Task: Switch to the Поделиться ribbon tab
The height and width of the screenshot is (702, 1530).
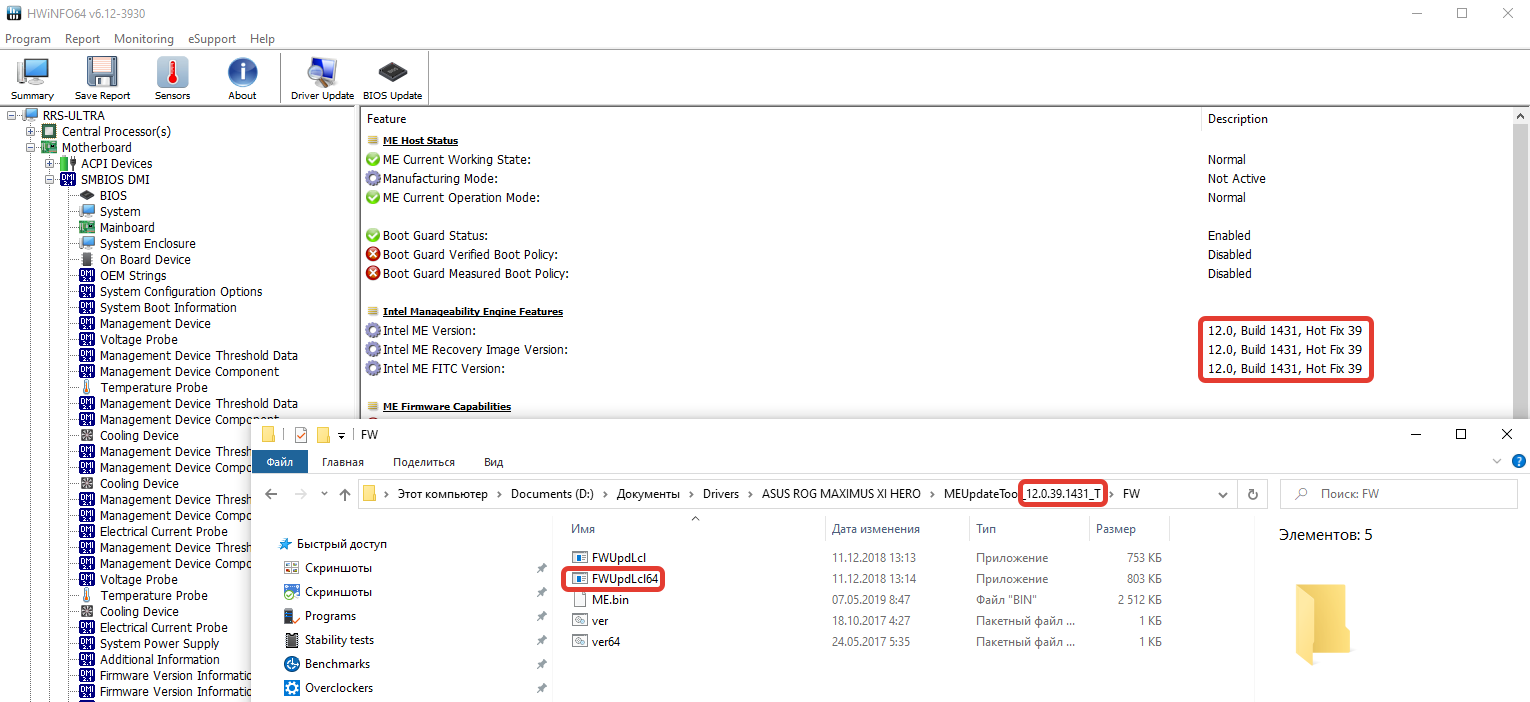Action: [424, 462]
